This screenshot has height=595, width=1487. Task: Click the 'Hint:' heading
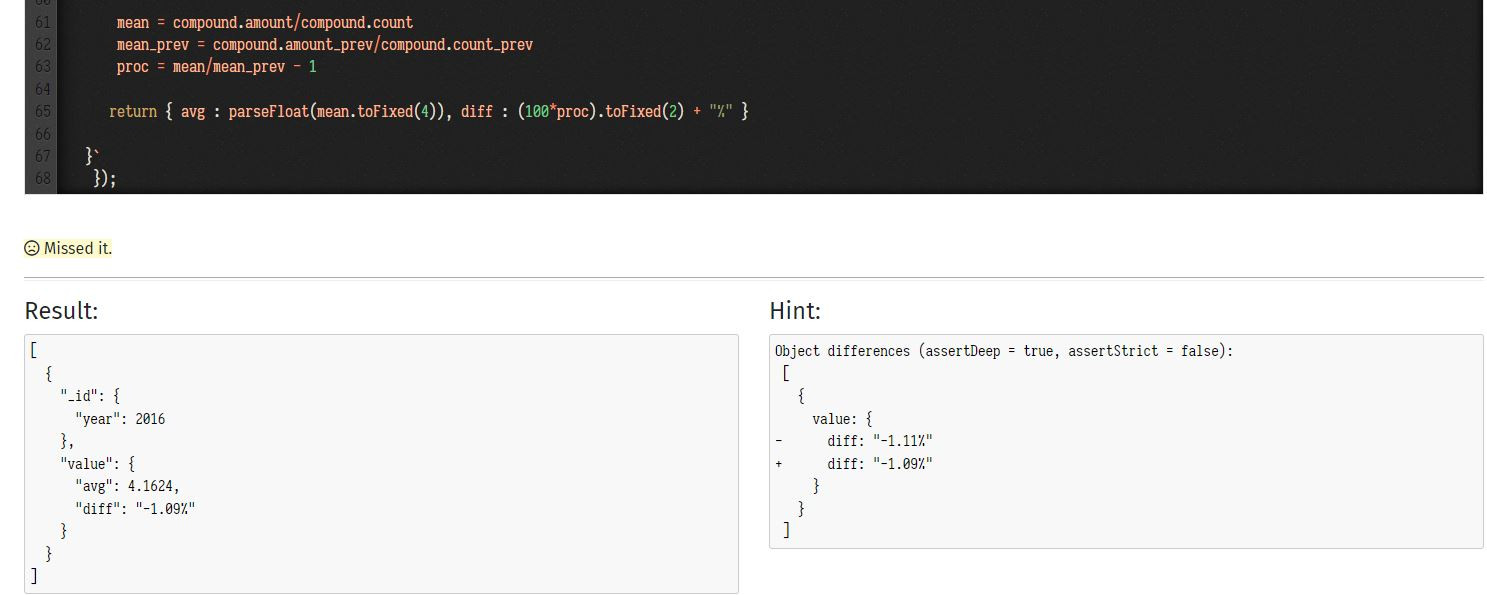pyautogui.click(x=795, y=311)
